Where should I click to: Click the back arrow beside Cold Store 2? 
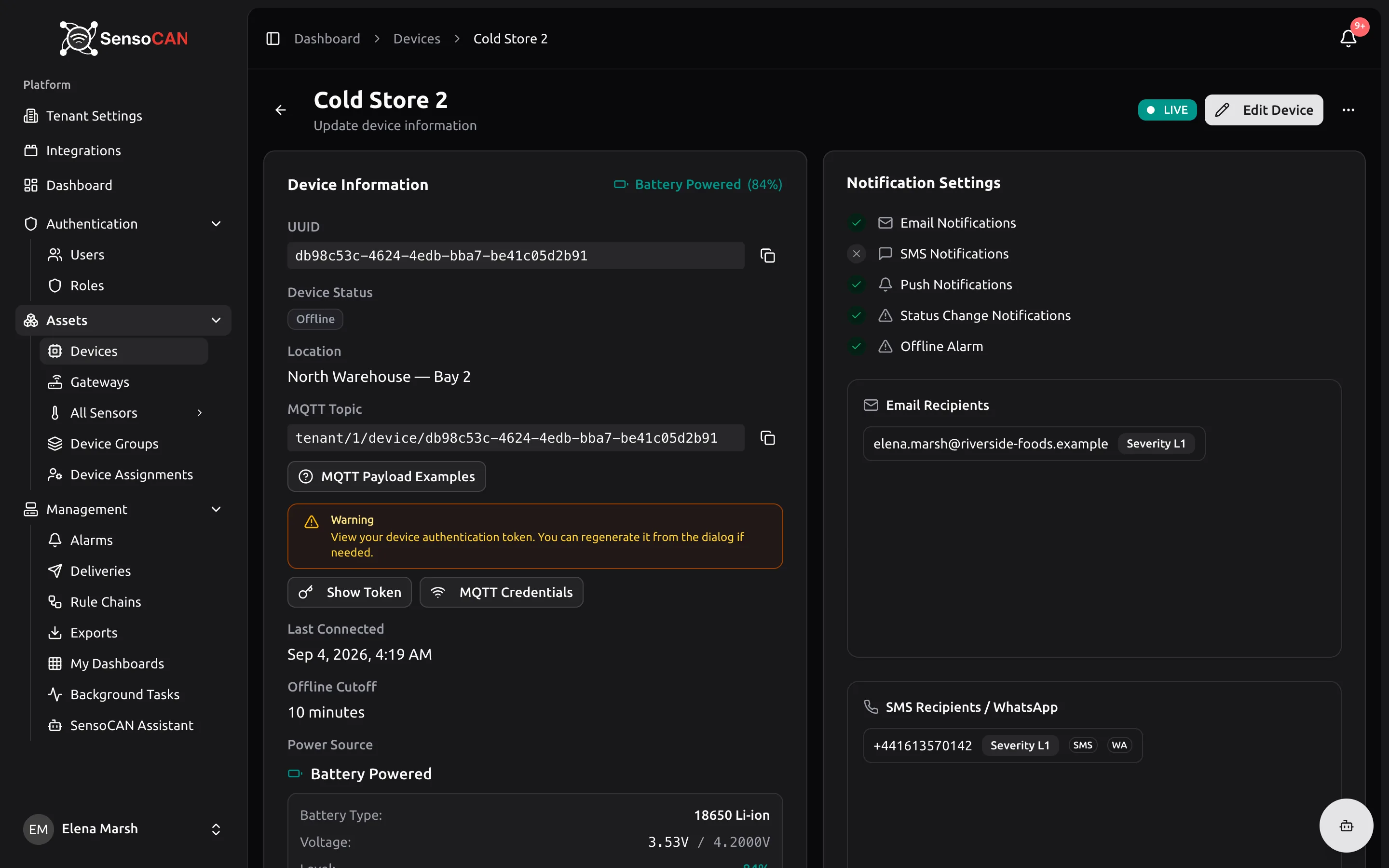[281, 109]
